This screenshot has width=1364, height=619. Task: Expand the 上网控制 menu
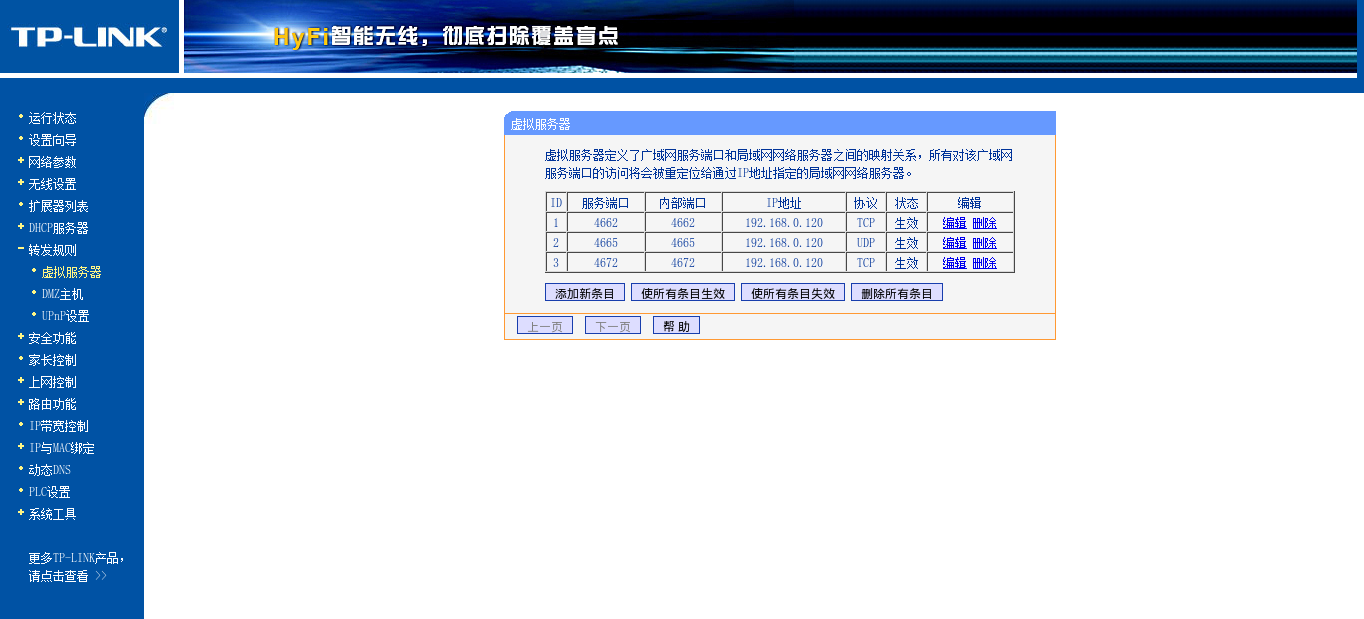click(52, 382)
